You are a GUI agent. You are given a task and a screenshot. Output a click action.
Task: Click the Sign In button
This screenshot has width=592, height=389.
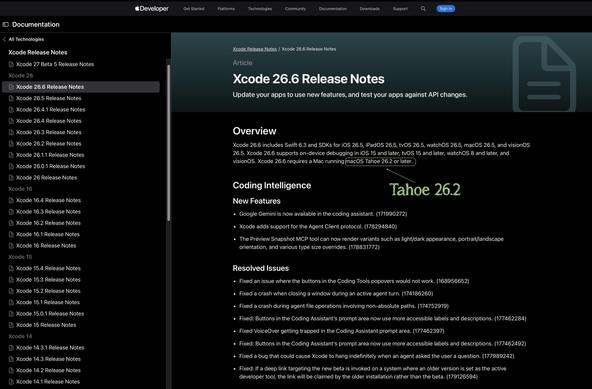[446, 8]
